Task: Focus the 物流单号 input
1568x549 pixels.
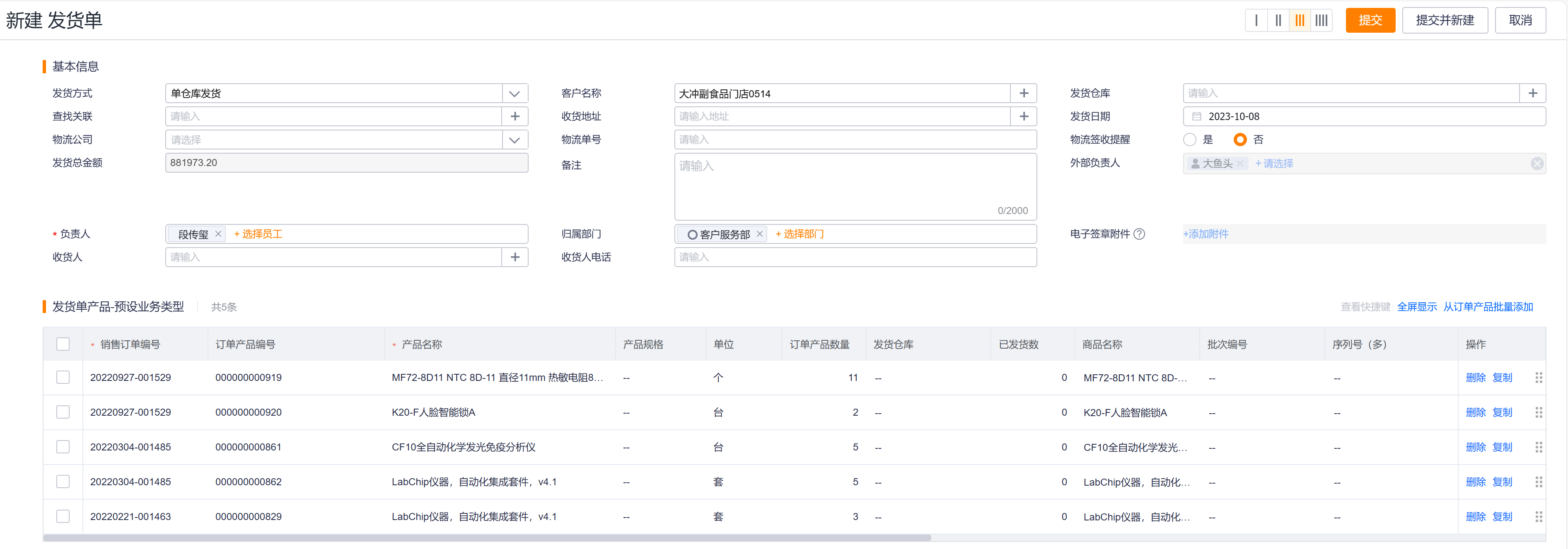Action: click(x=855, y=140)
